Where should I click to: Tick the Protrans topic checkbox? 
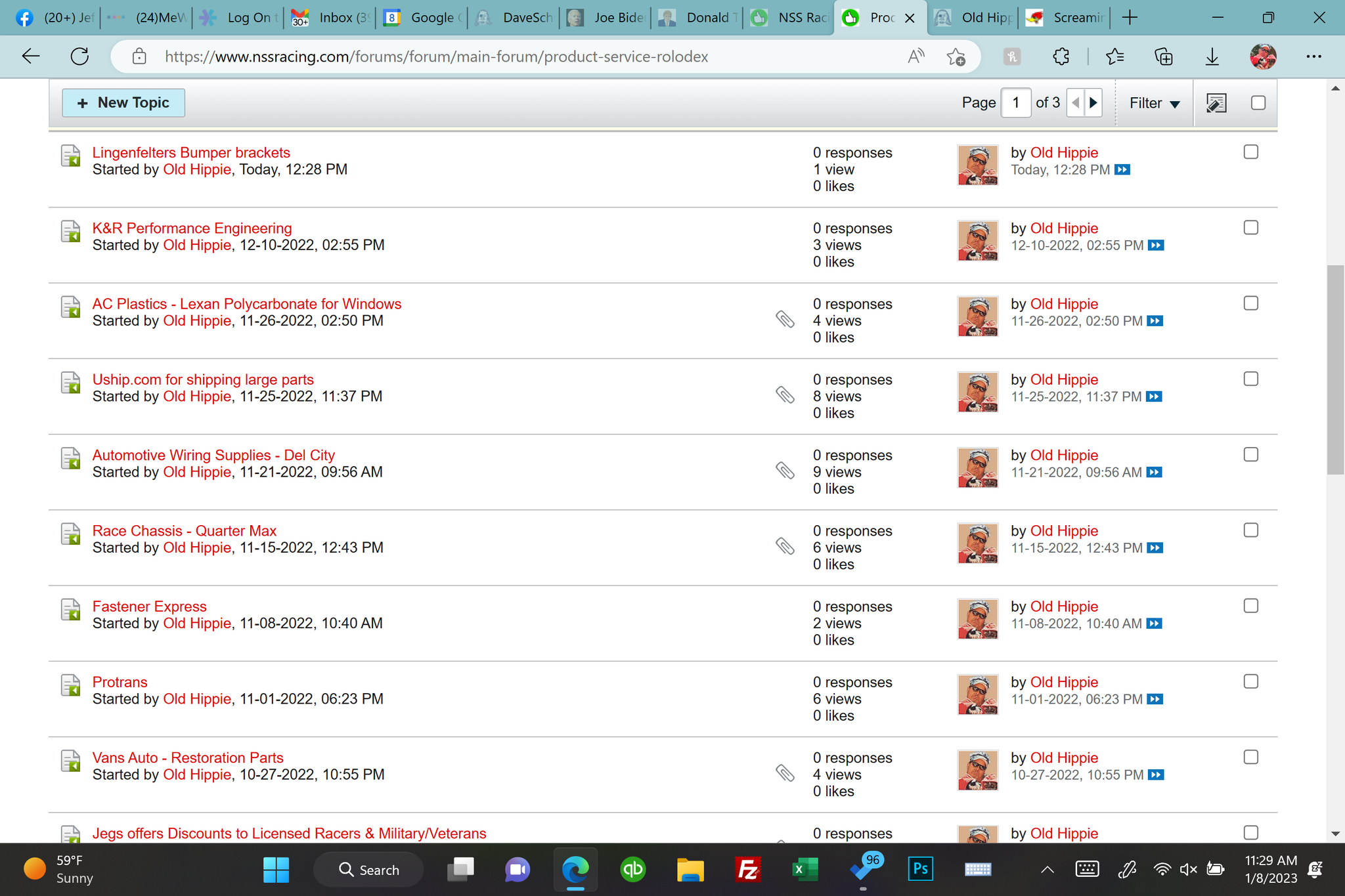tap(1250, 681)
